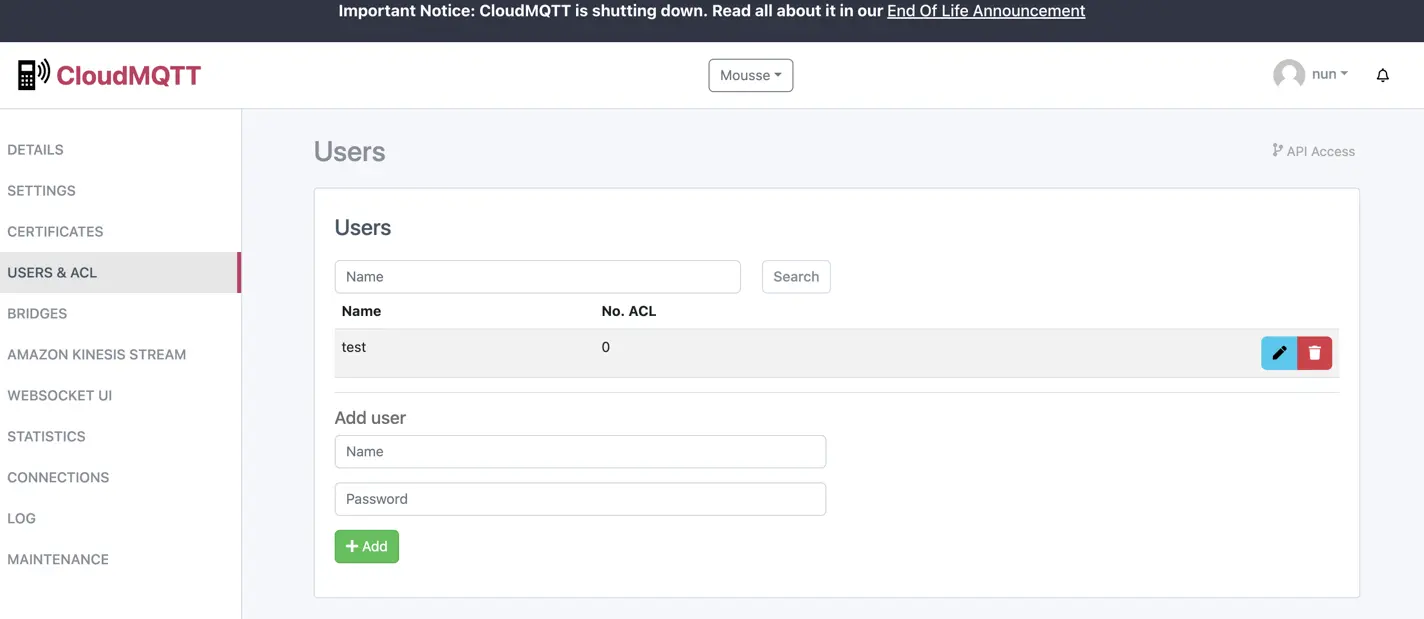Open the MAINTENANCE page
1424x619 pixels.
tap(58, 559)
